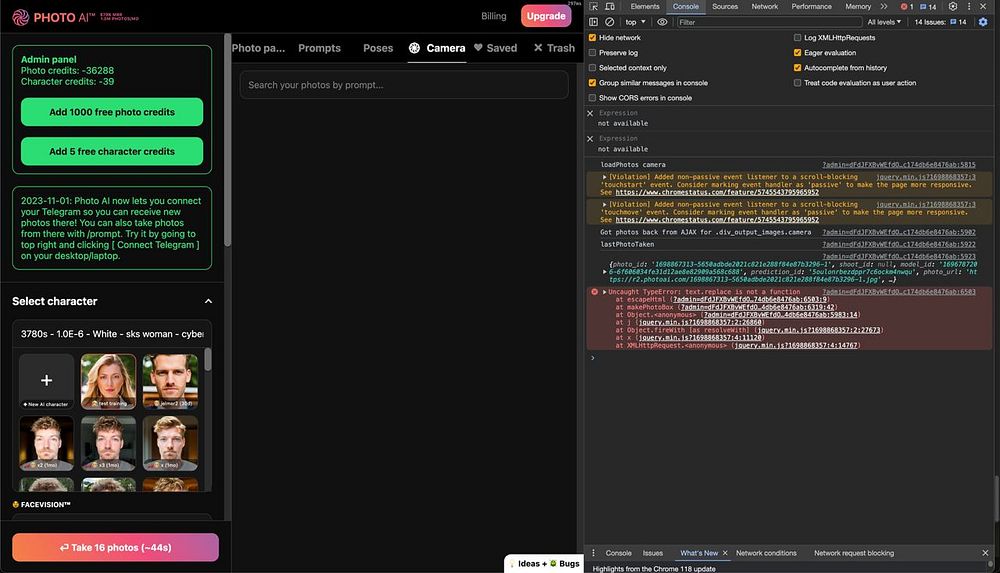Click the Upgrade button

(546, 16)
